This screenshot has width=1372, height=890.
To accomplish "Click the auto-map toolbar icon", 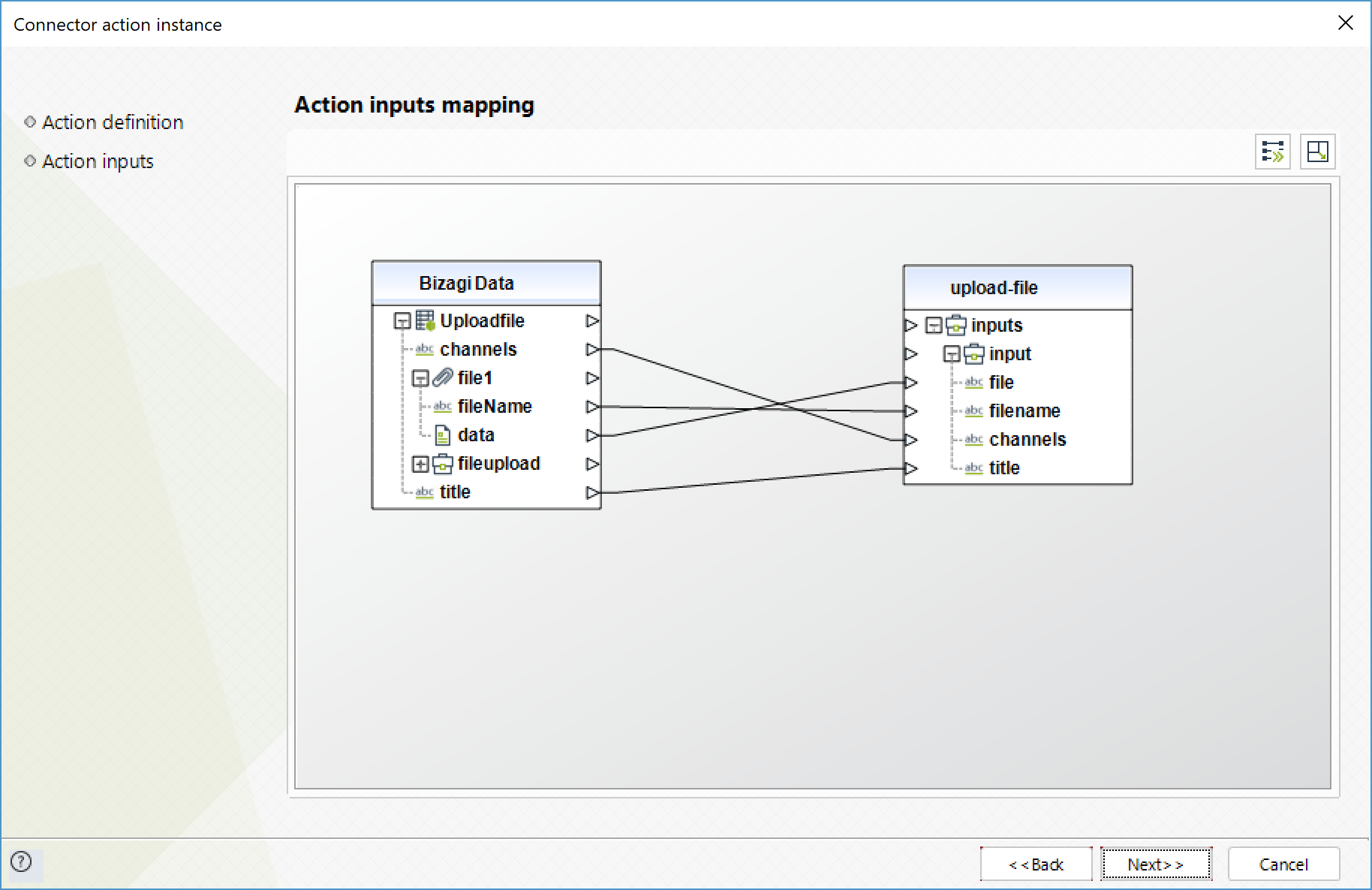I will tap(1273, 152).
